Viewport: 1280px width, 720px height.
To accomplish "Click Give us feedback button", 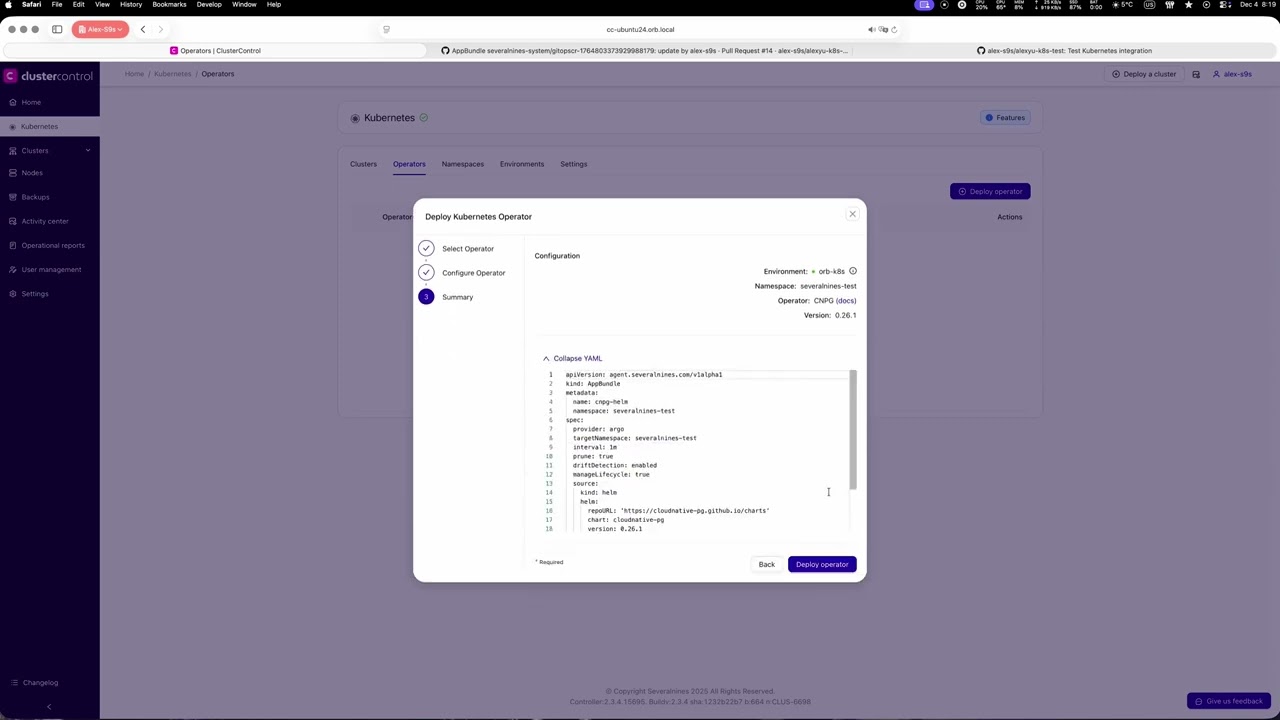I will (x=1229, y=701).
